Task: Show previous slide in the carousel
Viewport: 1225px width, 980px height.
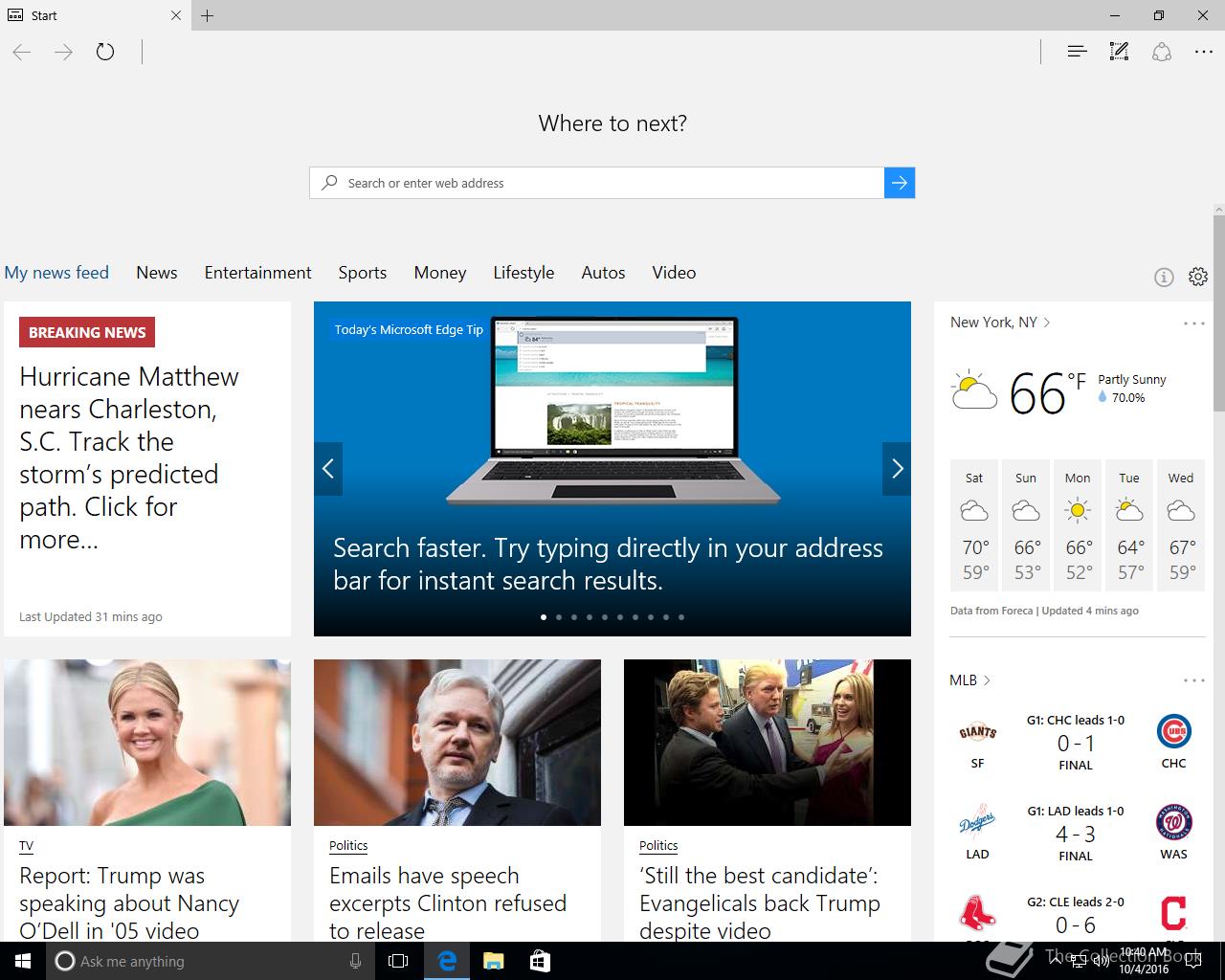Action: tap(328, 469)
